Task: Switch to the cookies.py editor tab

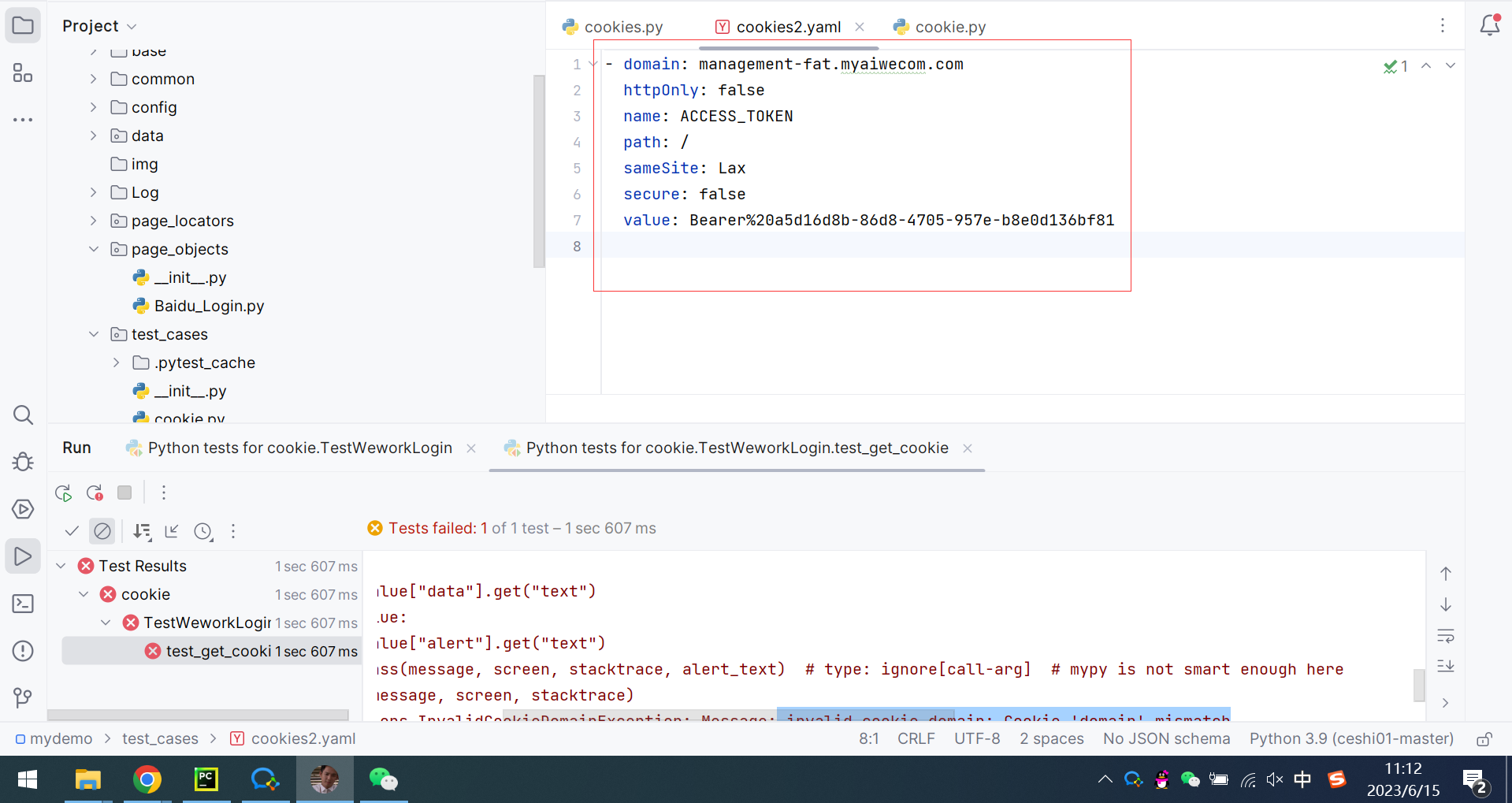Action: point(613,27)
